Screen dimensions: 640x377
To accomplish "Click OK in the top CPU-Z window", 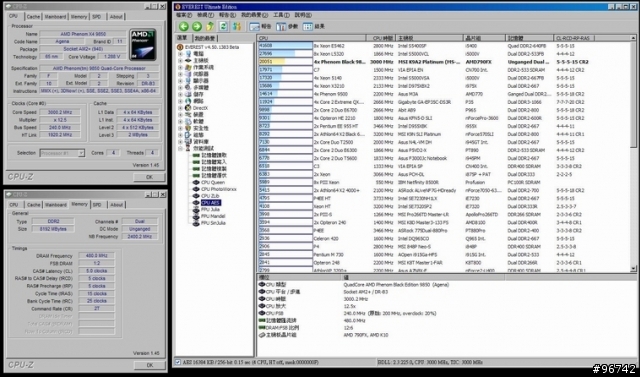I will click(x=149, y=177).
